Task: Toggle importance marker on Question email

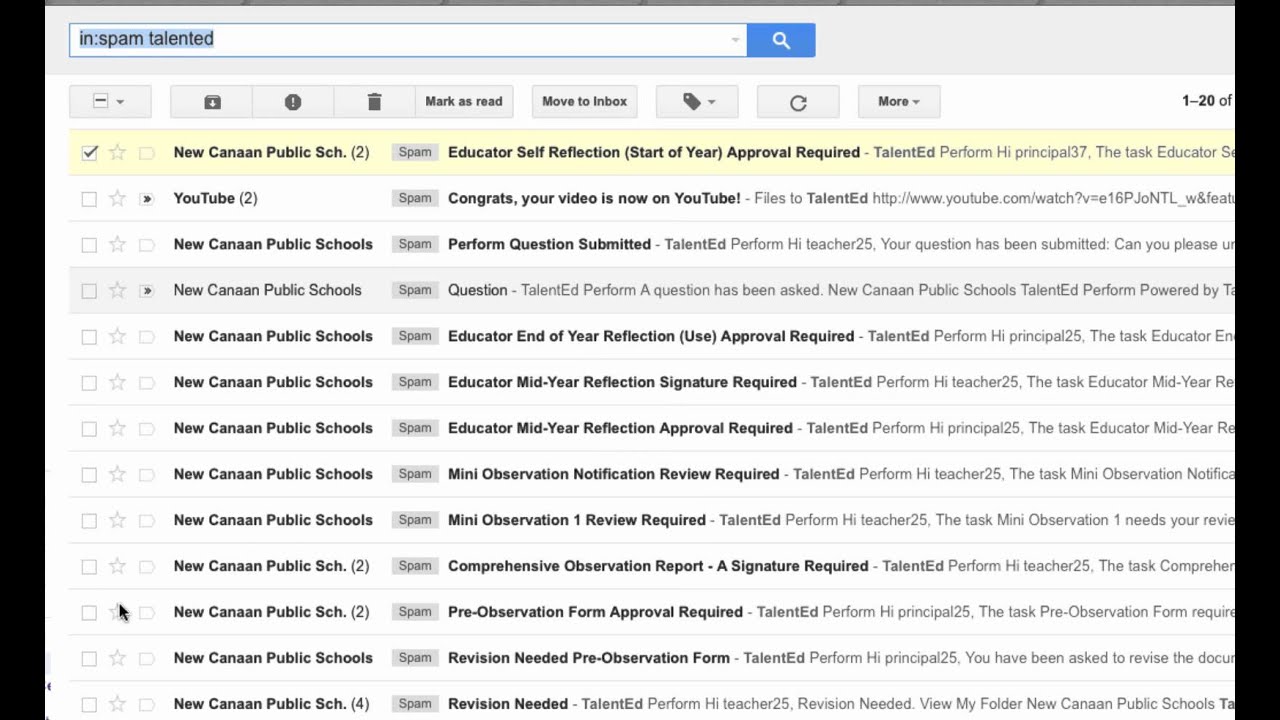Action: (x=147, y=290)
